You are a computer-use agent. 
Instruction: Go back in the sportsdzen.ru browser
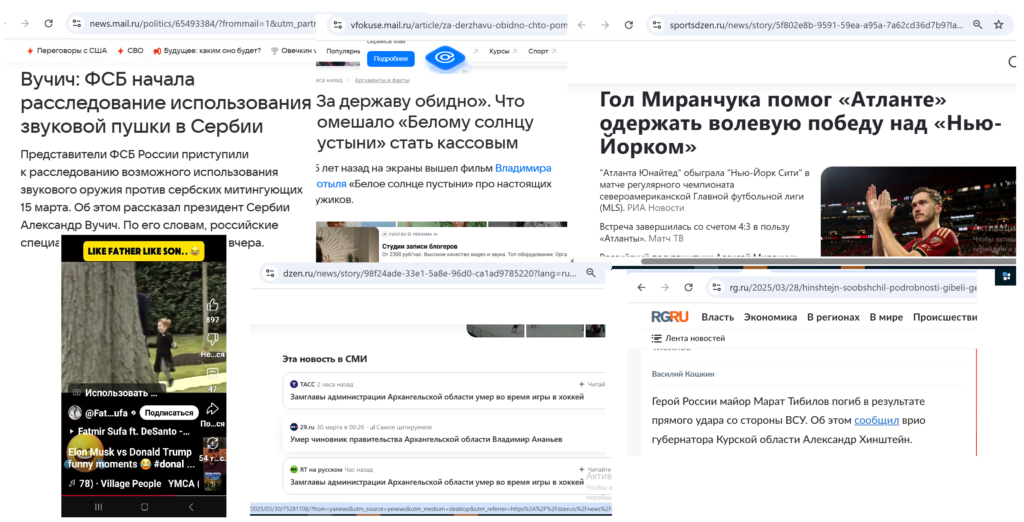pyautogui.click(x=582, y=25)
